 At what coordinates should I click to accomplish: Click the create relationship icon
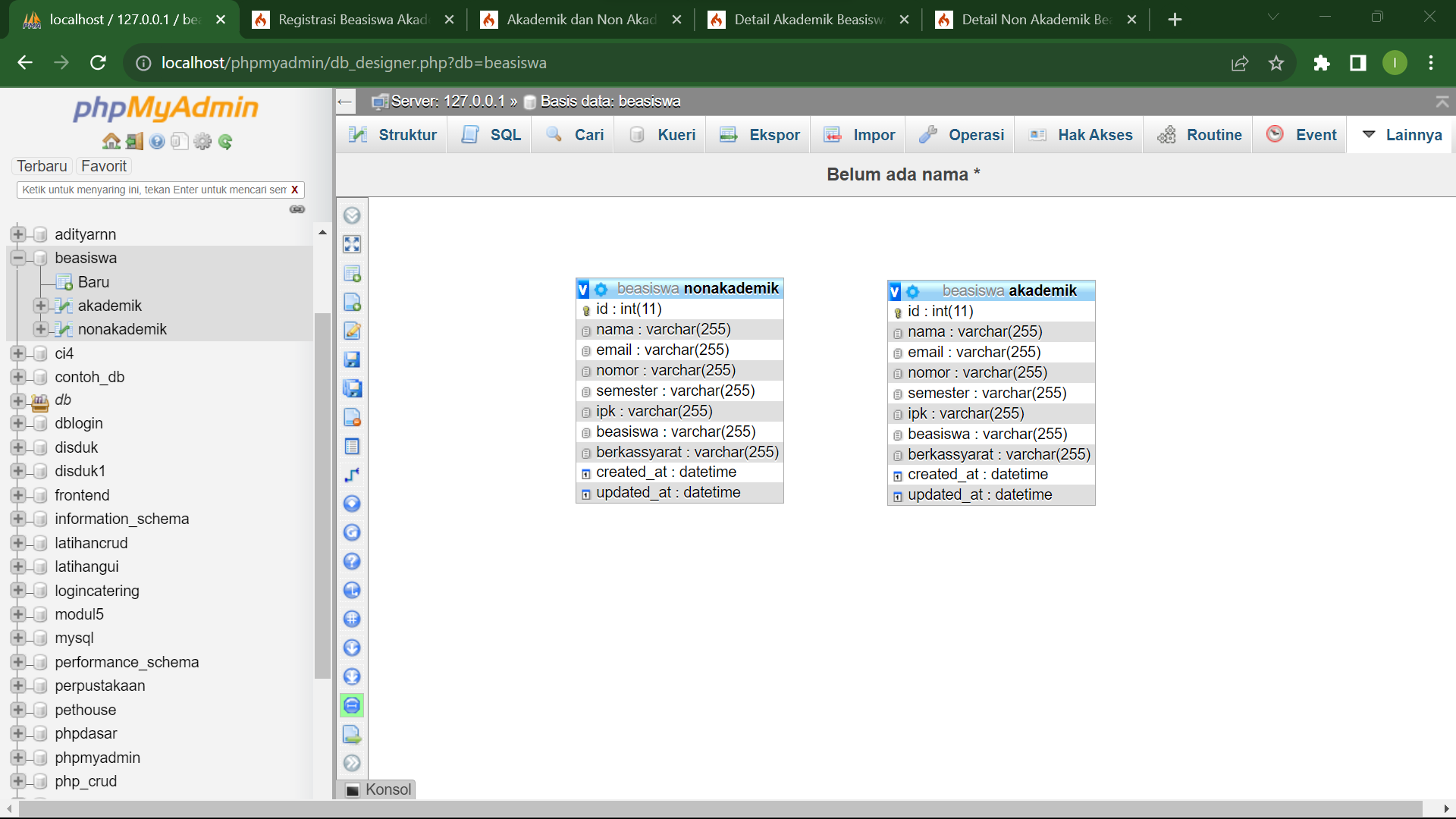coord(352,475)
